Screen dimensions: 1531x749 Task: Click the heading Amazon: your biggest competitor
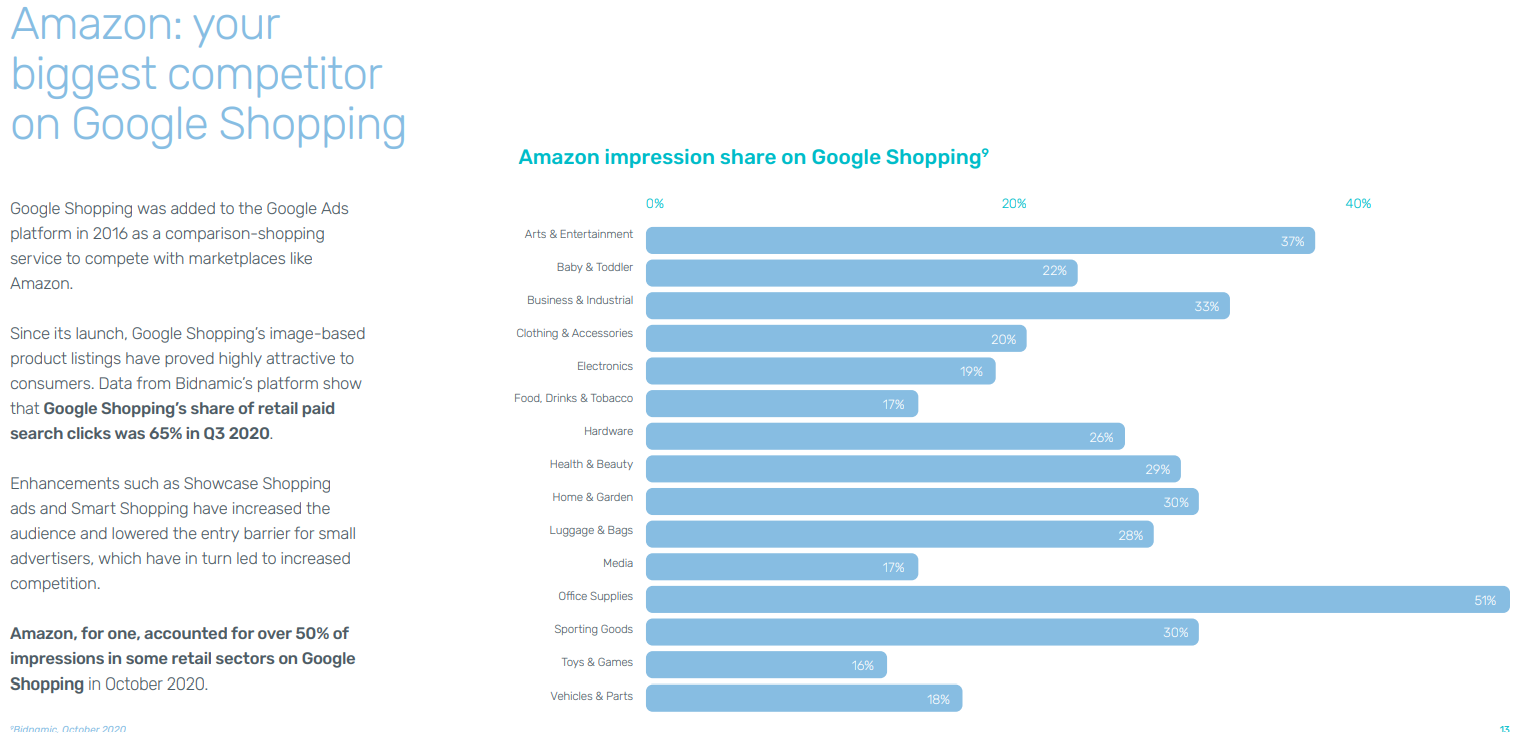208,75
